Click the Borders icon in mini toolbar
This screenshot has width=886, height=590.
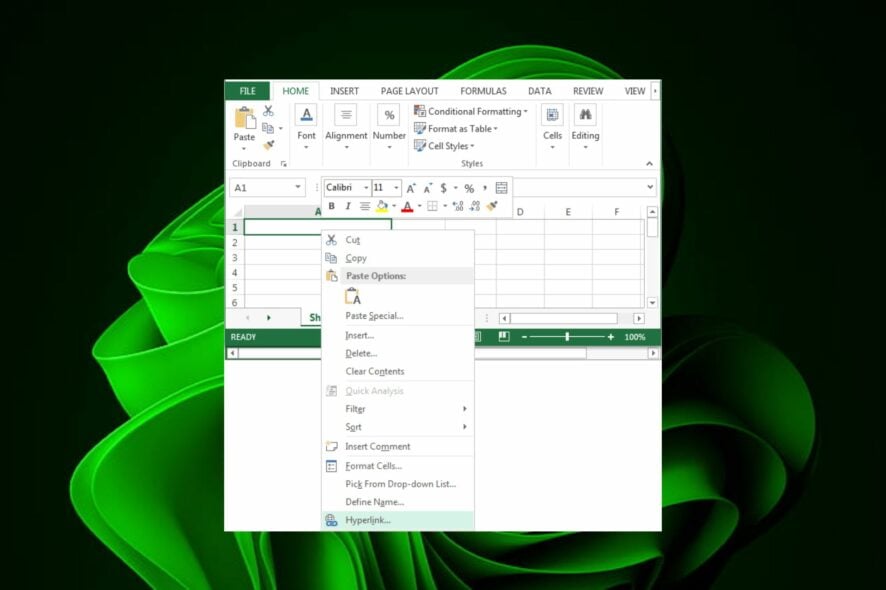[x=432, y=206]
